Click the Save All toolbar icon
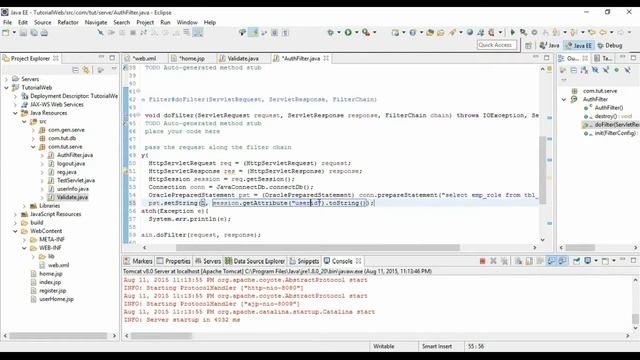The image size is (640, 360). pos(34,33)
